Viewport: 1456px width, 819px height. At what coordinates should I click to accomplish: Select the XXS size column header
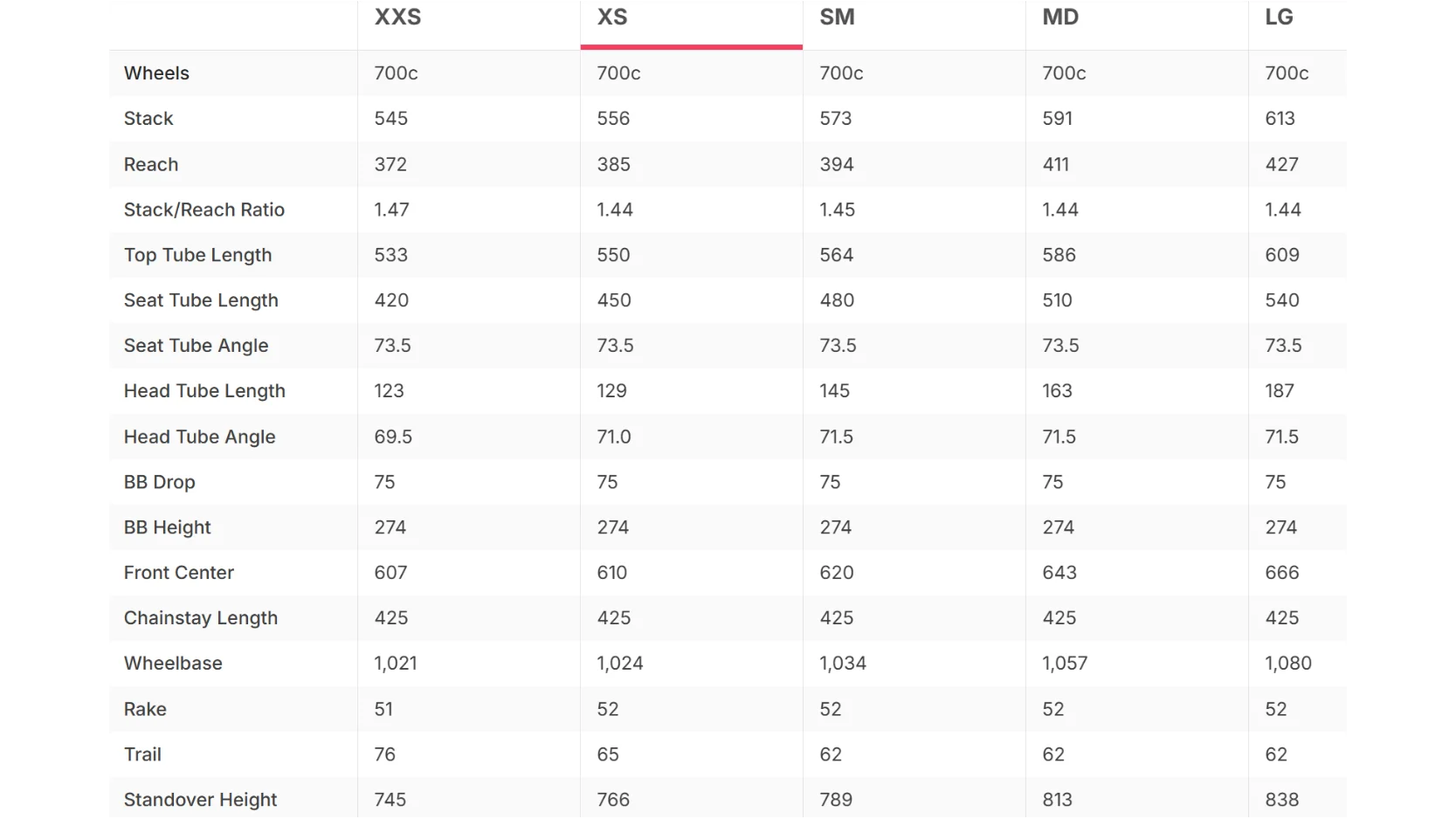(x=397, y=17)
